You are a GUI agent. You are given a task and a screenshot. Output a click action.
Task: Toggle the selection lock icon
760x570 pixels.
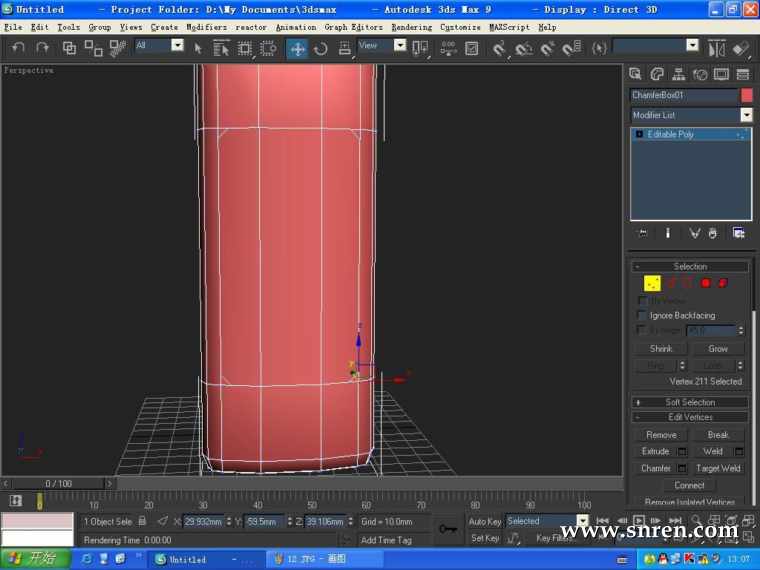pos(142,521)
